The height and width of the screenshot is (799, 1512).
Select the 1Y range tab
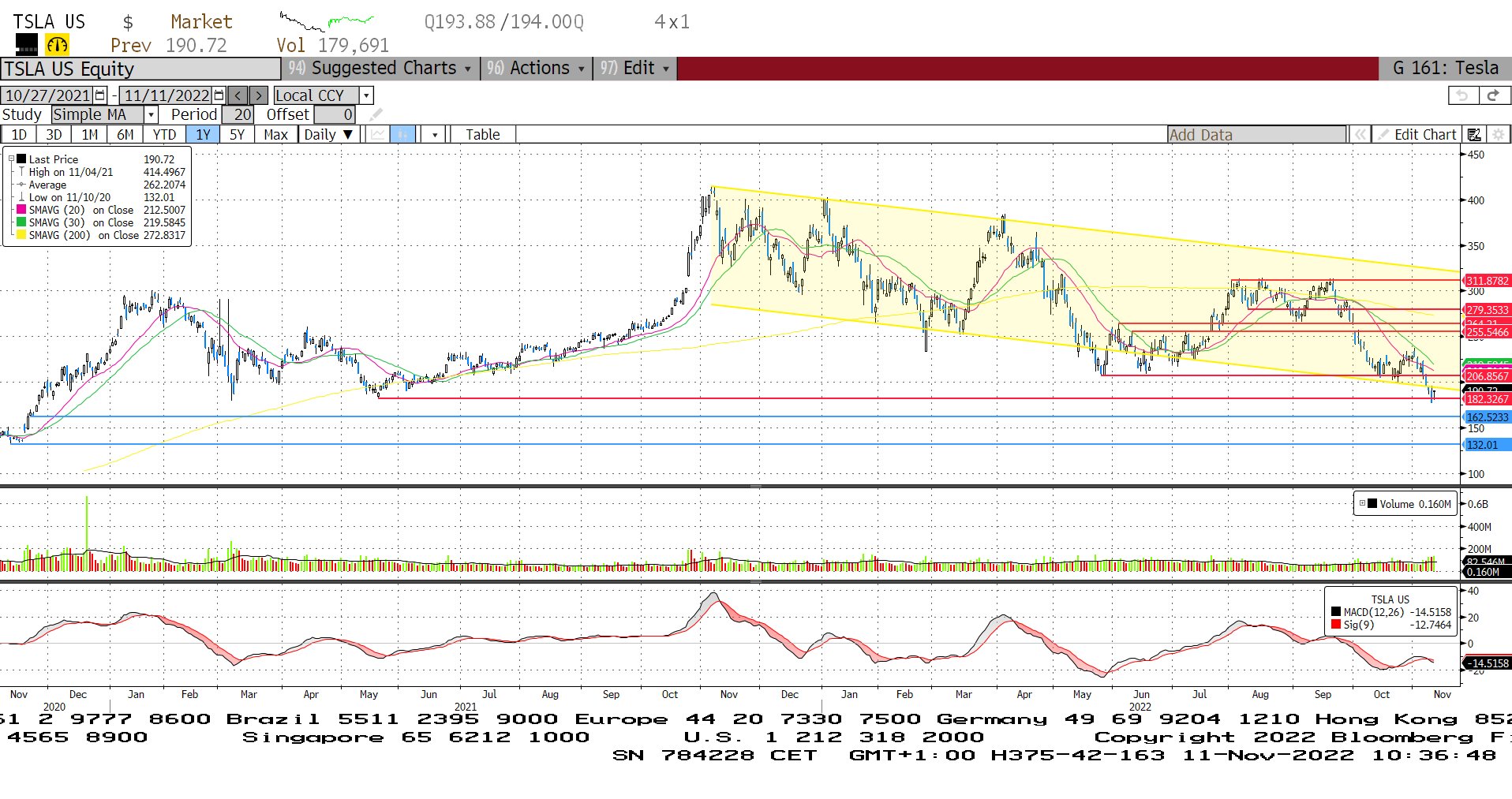pos(204,135)
